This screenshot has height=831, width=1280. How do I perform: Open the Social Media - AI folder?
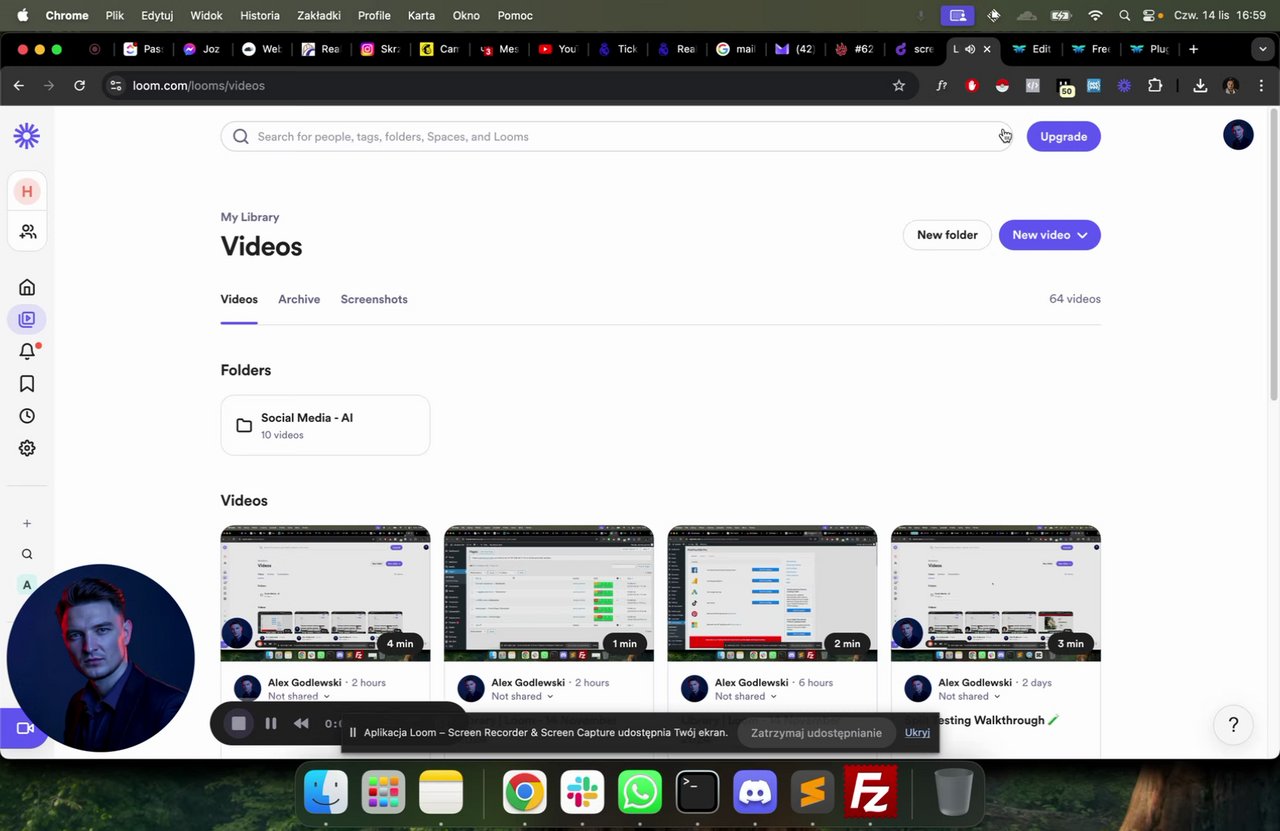tap(325, 425)
